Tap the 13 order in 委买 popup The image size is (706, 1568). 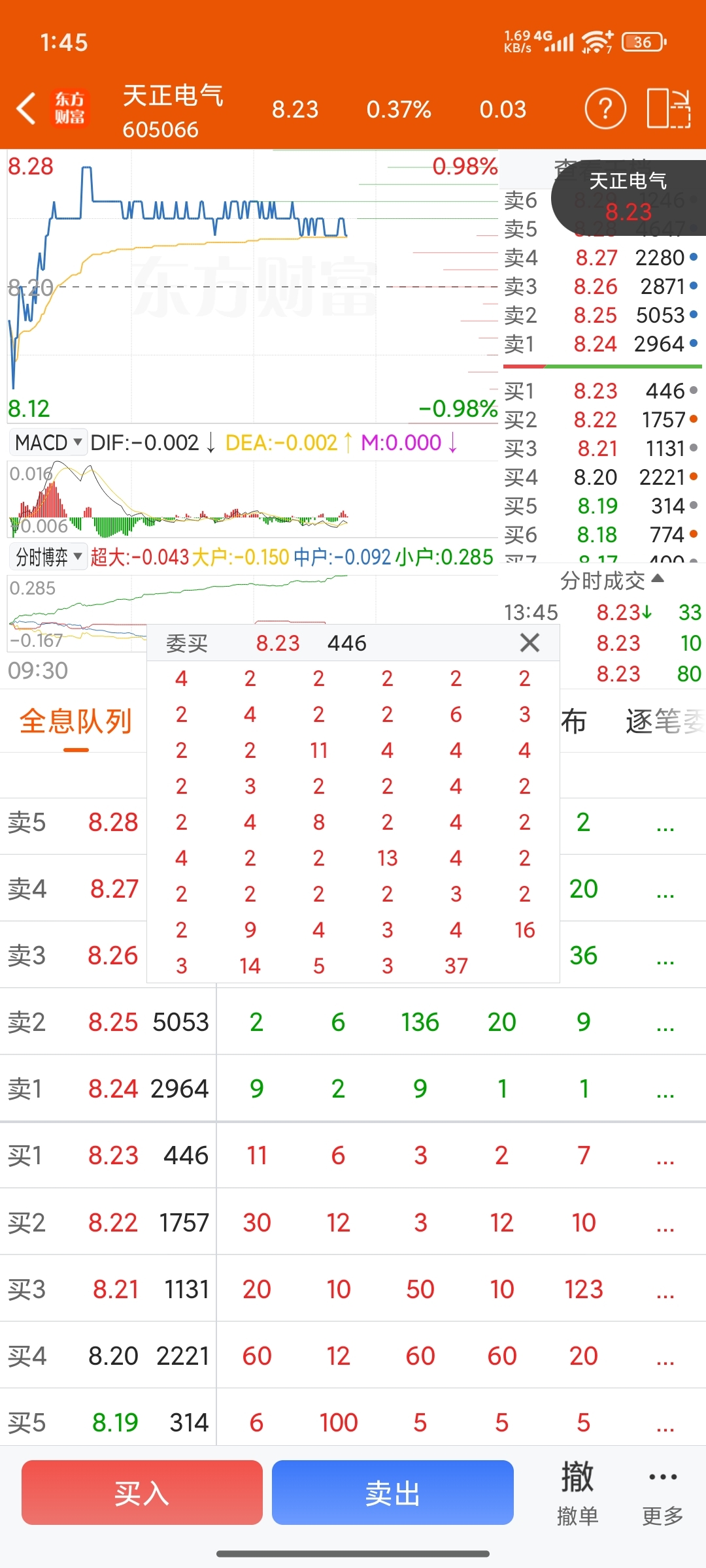388,858
